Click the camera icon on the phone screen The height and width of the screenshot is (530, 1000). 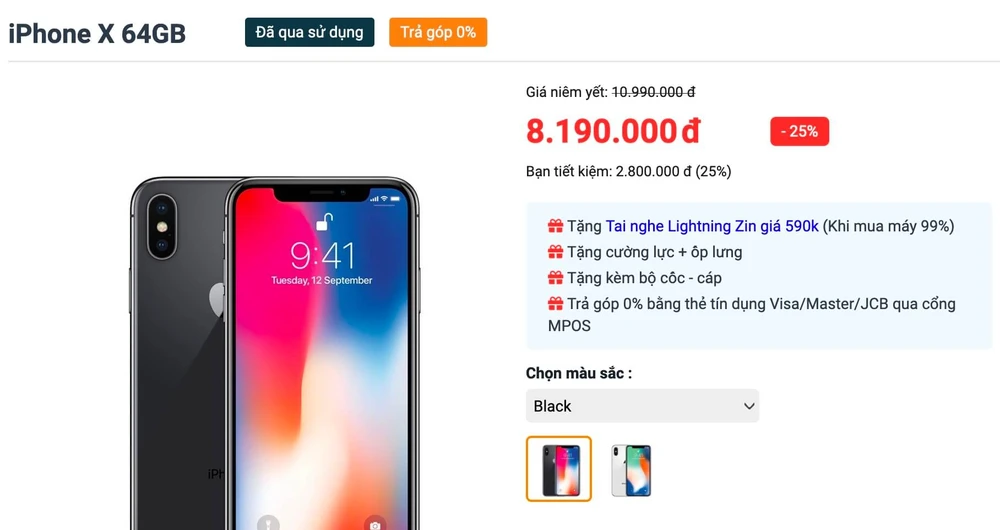coord(375,522)
